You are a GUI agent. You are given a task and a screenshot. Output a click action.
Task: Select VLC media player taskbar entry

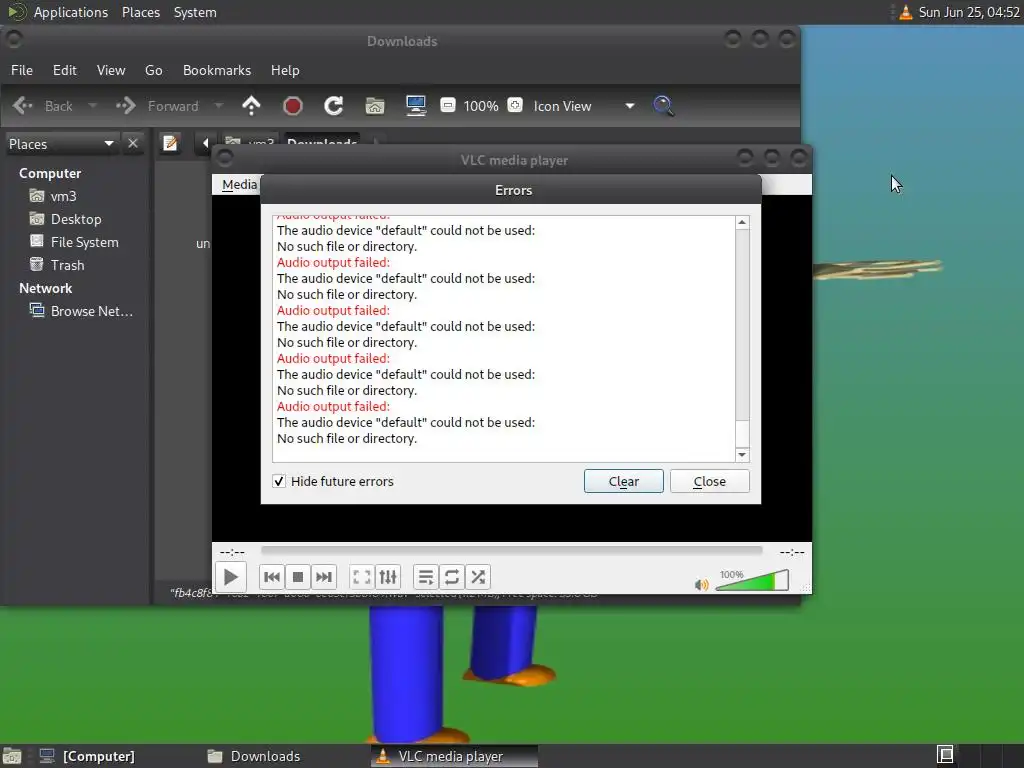[x=455, y=756]
